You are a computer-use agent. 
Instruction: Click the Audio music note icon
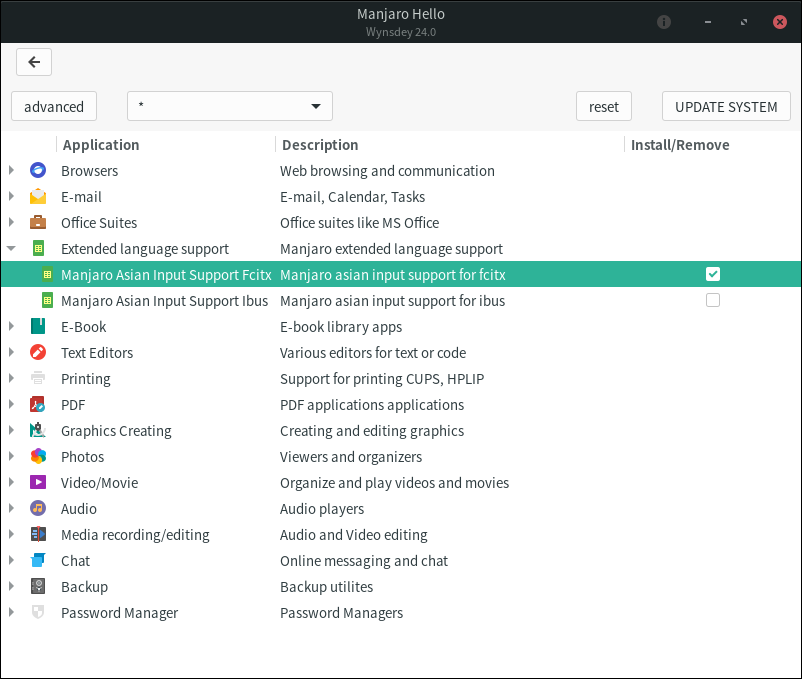(x=38, y=508)
